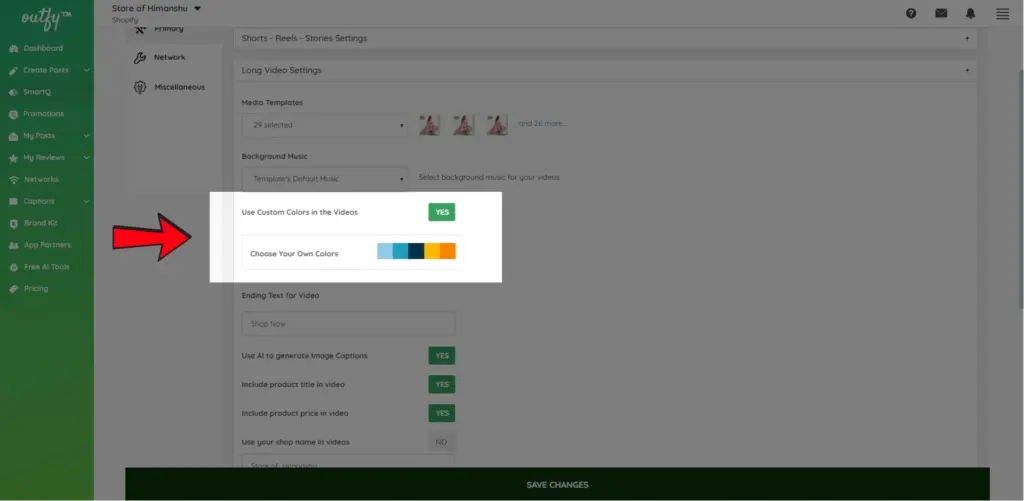Open the Media Templates dropdown
1024x501 pixels.
[x=325, y=125]
